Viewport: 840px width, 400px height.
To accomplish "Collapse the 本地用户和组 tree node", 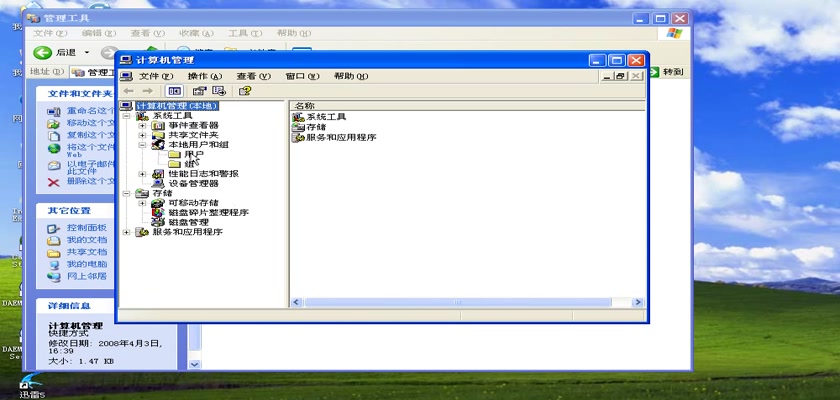I will point(142,145).
